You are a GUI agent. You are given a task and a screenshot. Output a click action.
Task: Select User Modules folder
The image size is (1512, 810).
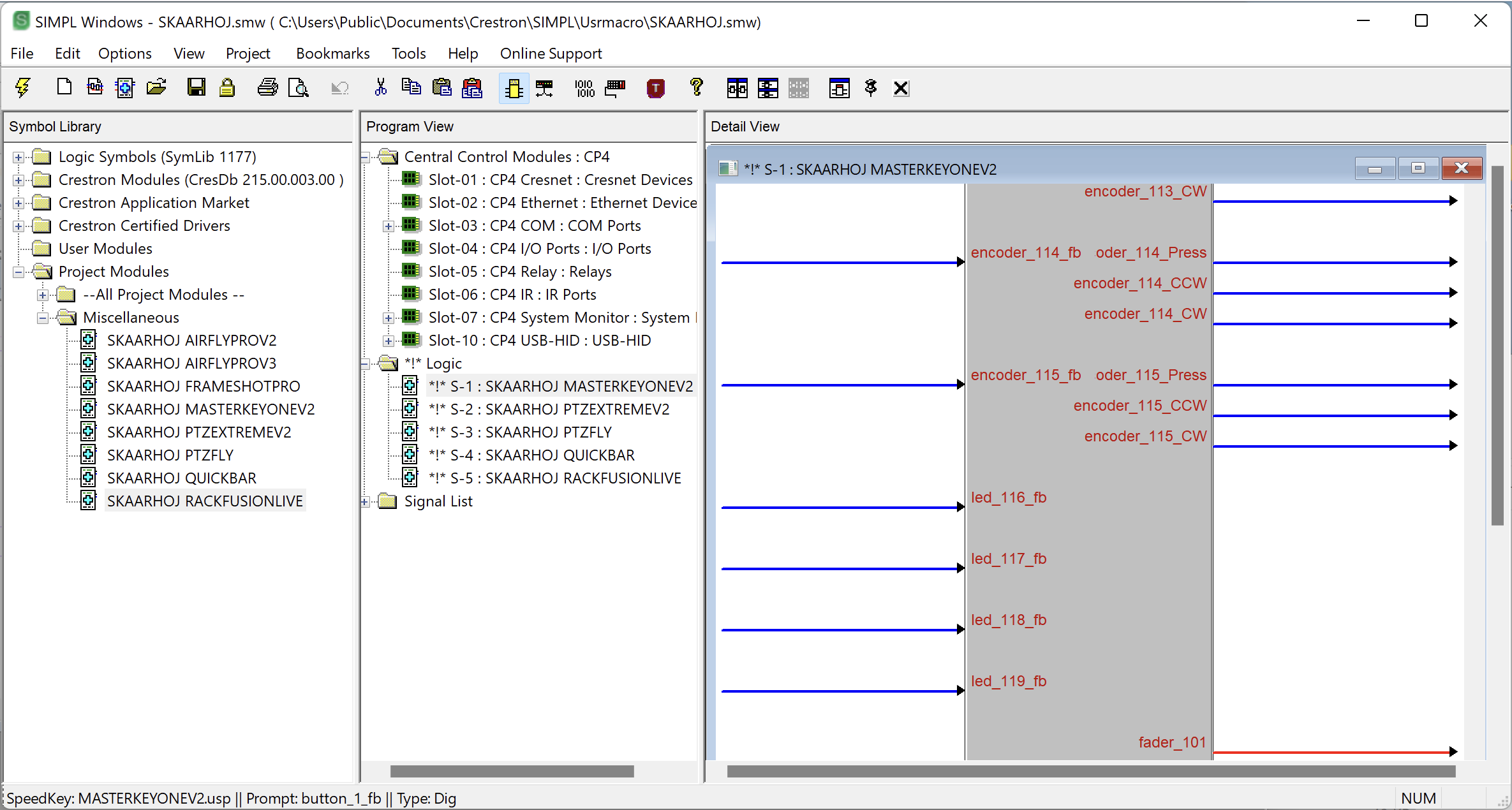coord(105,249)
